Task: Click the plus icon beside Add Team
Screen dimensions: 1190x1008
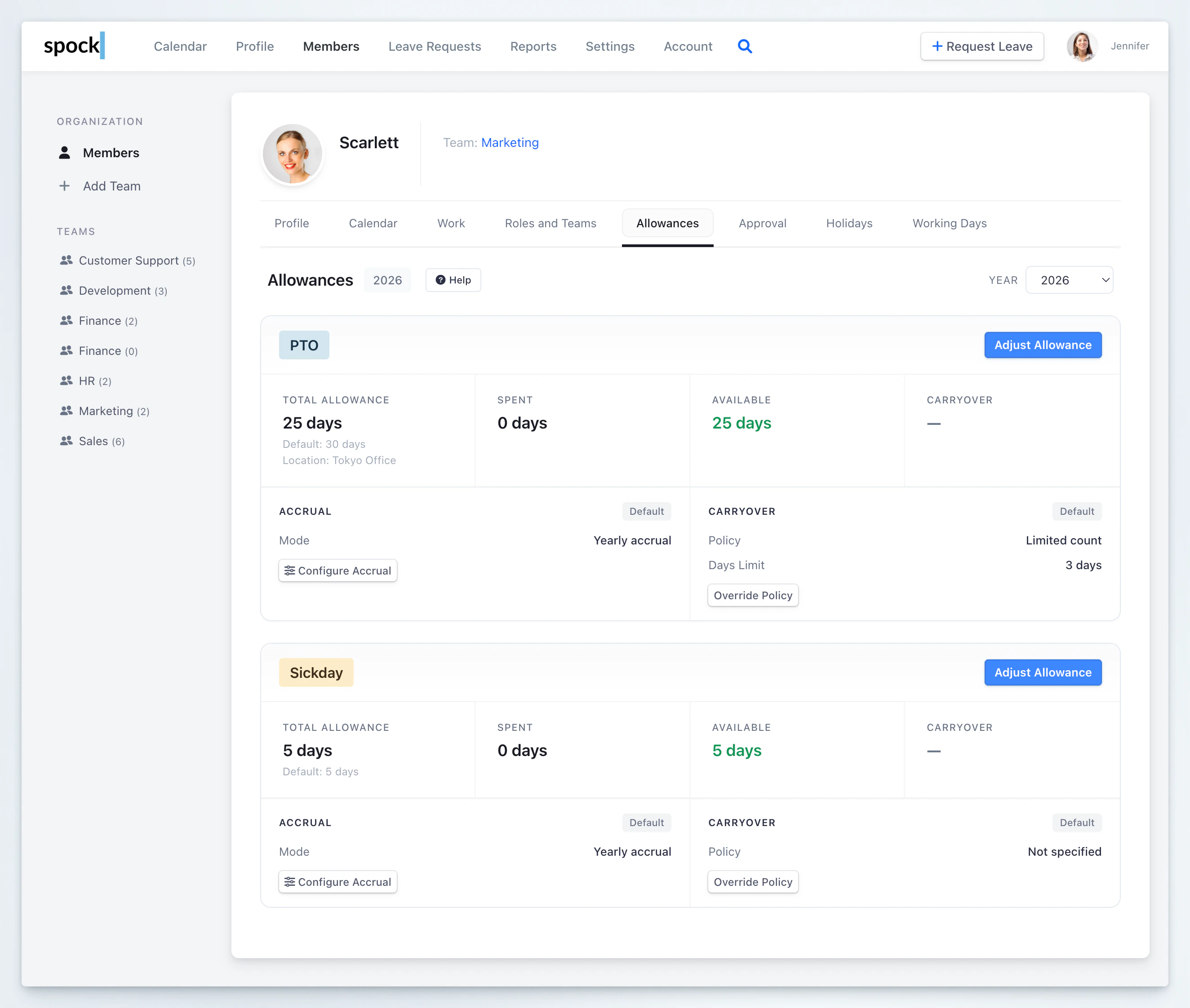Action: click(65, 186)
